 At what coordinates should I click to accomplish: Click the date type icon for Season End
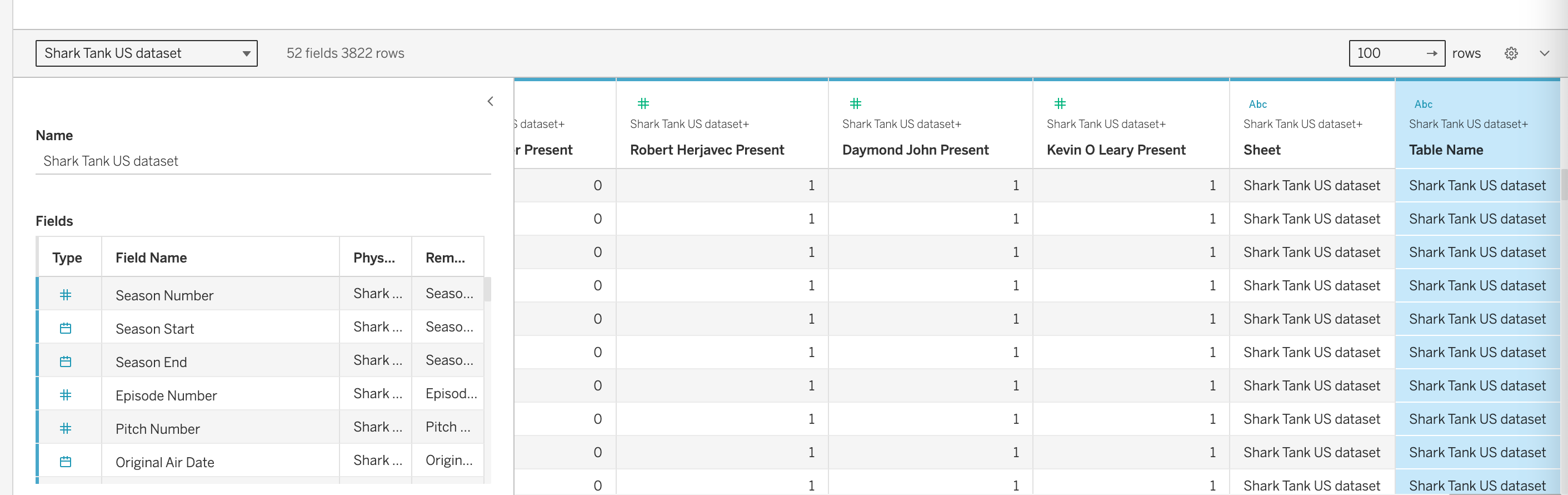click(66, 362)
